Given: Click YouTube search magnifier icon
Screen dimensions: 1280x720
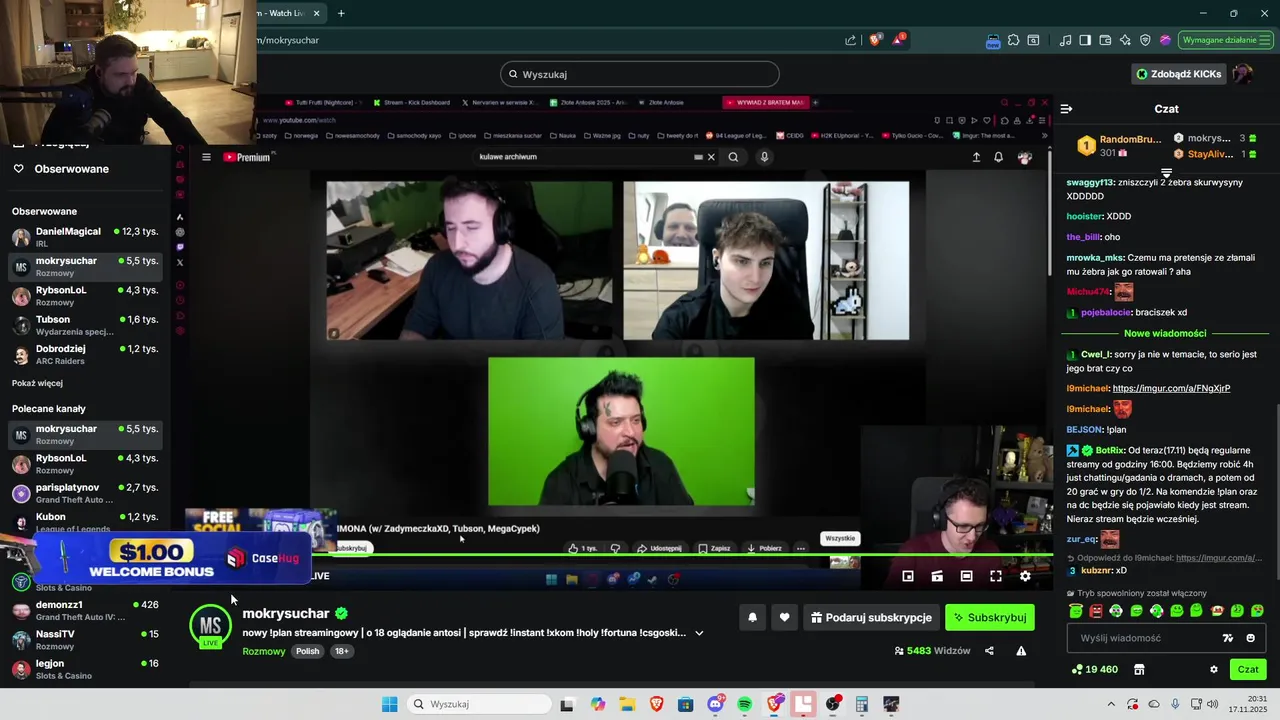Looking at the screenshot, I should pos(733,157).
